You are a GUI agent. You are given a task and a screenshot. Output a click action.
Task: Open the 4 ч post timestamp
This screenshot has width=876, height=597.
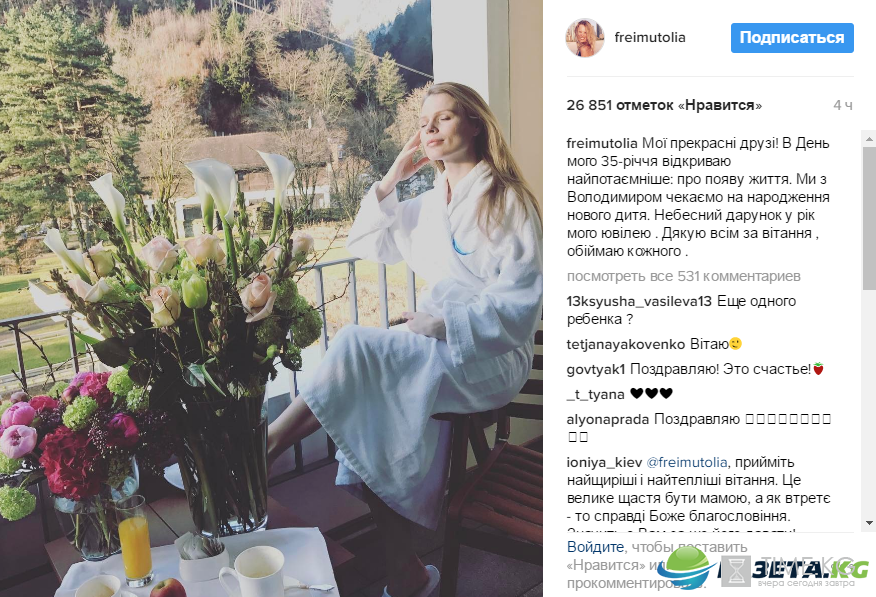click(842, 105)
